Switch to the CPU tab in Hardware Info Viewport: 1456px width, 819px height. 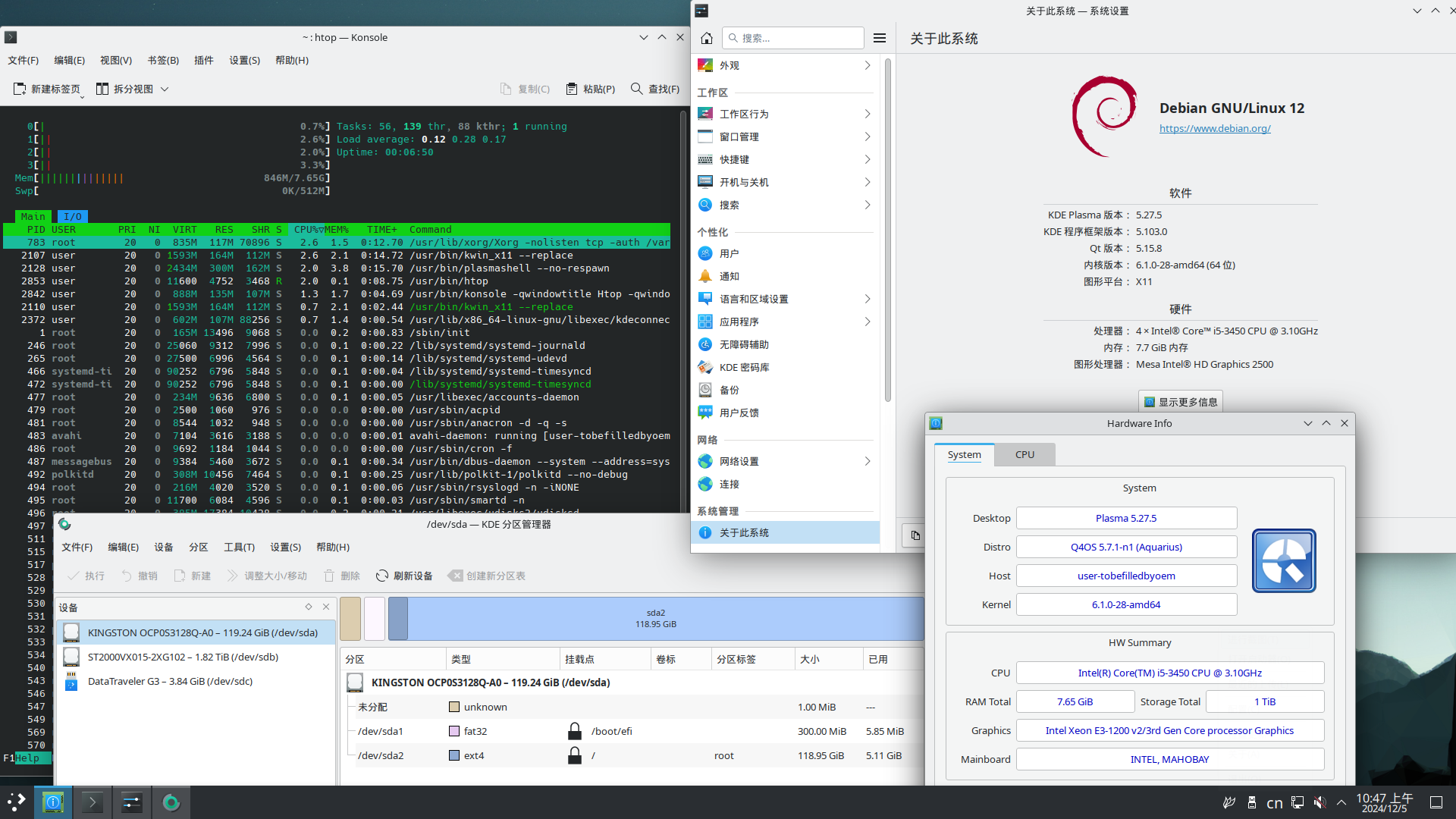[1025, 454]
